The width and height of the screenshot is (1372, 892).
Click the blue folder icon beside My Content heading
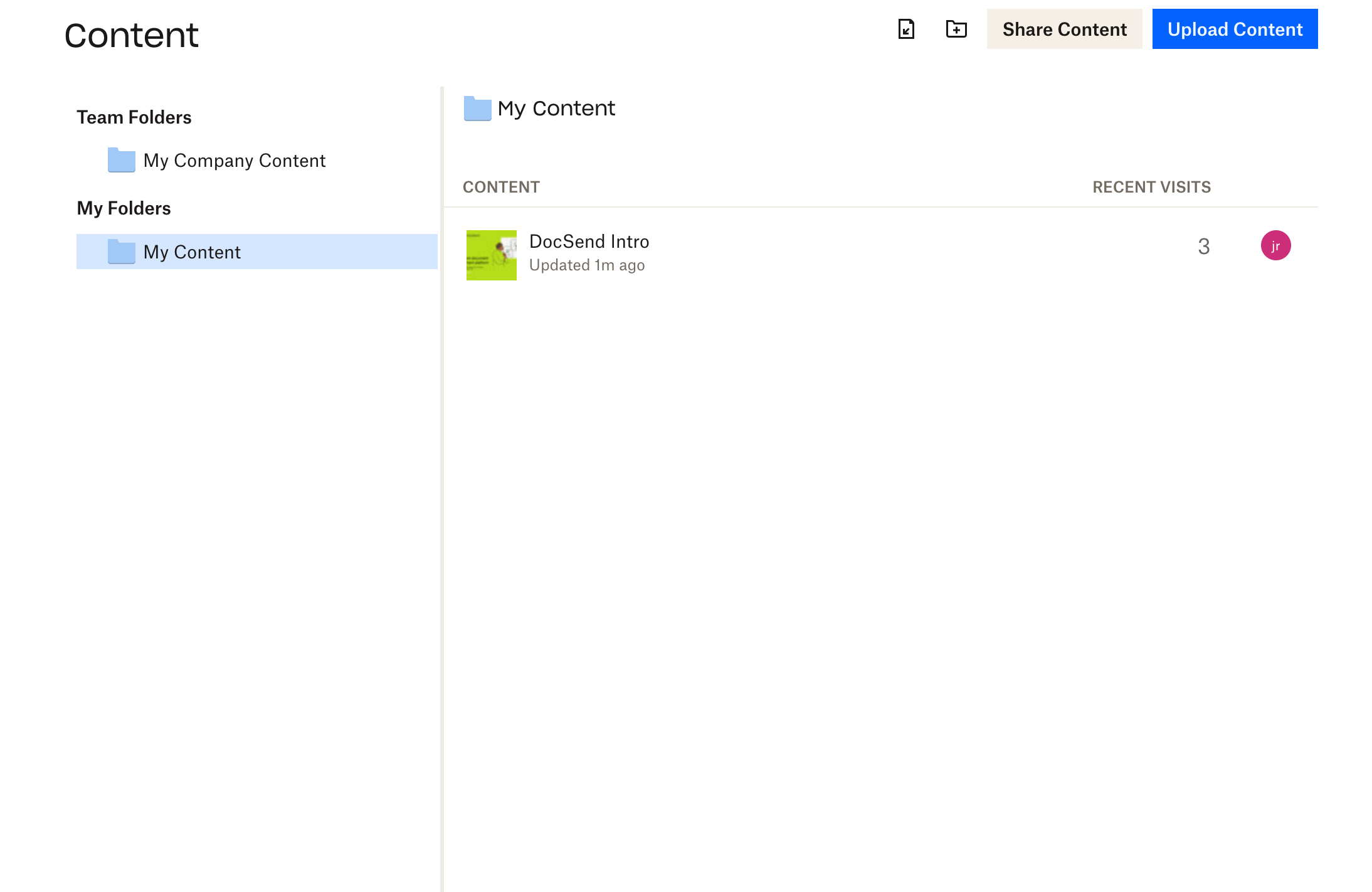[x=477, y=109]
